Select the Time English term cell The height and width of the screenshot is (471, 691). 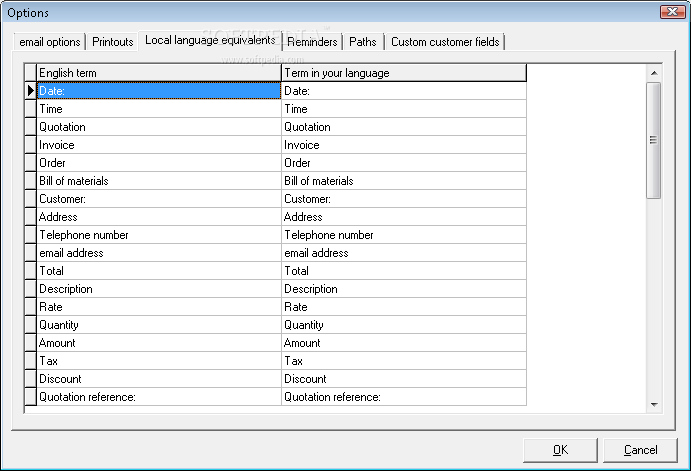(x=159, y=109)
